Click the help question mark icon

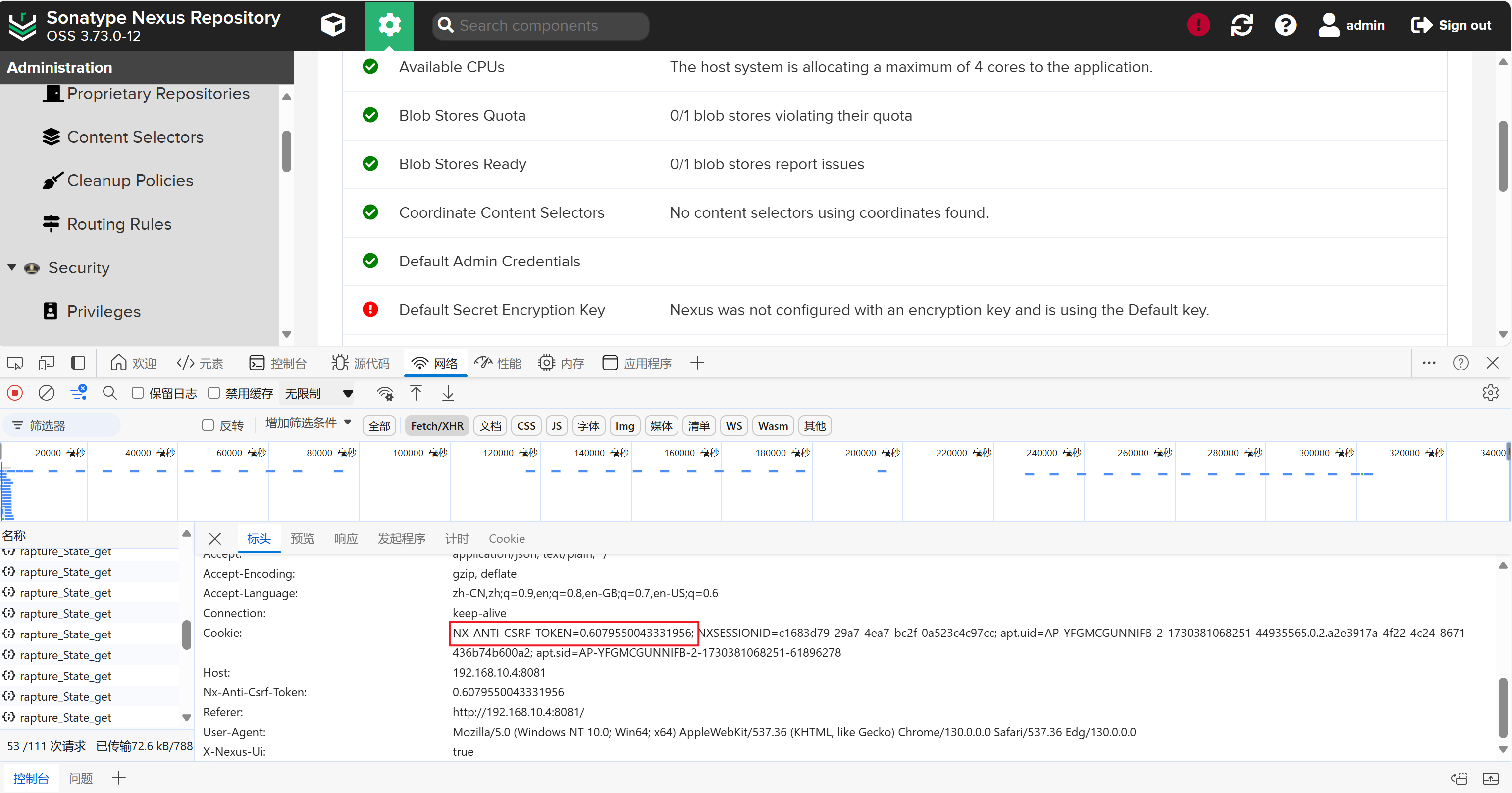point(1286,25)
